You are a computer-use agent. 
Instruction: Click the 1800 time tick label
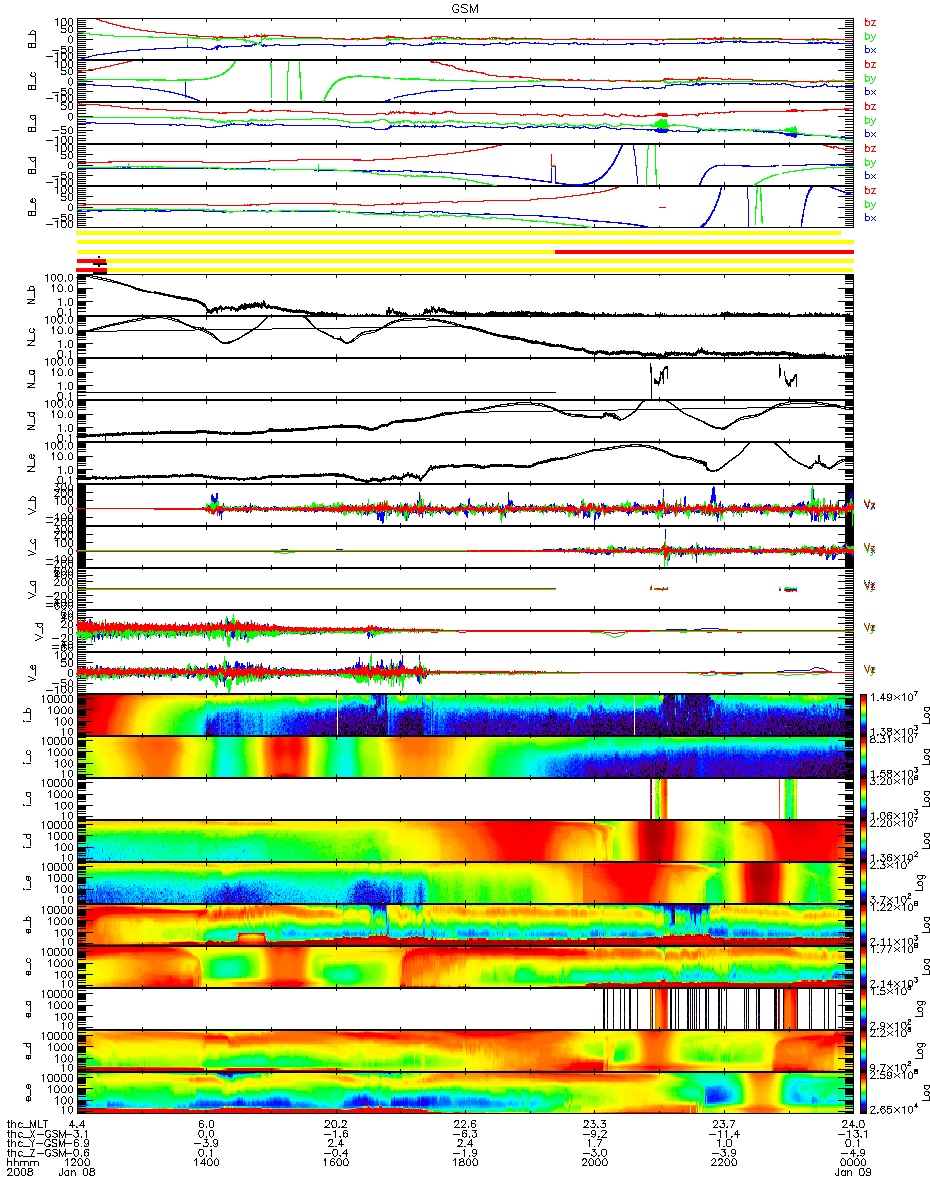click(464, 1163)
